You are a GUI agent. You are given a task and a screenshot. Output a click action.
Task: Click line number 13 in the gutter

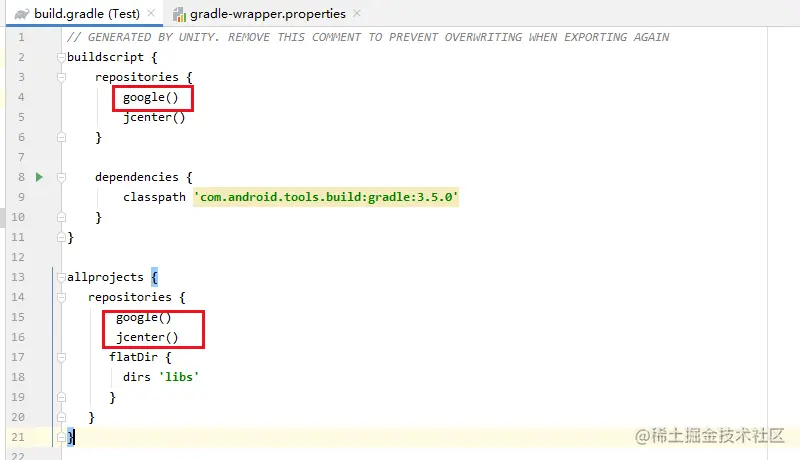click(18, 277)
